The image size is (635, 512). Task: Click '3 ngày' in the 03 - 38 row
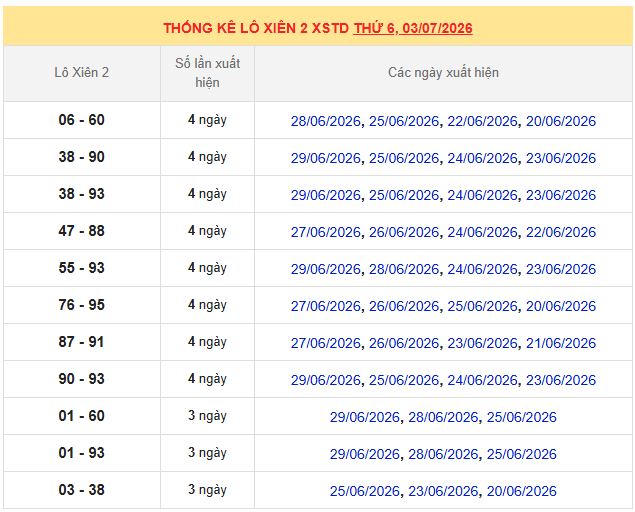(x=207, y=490)
